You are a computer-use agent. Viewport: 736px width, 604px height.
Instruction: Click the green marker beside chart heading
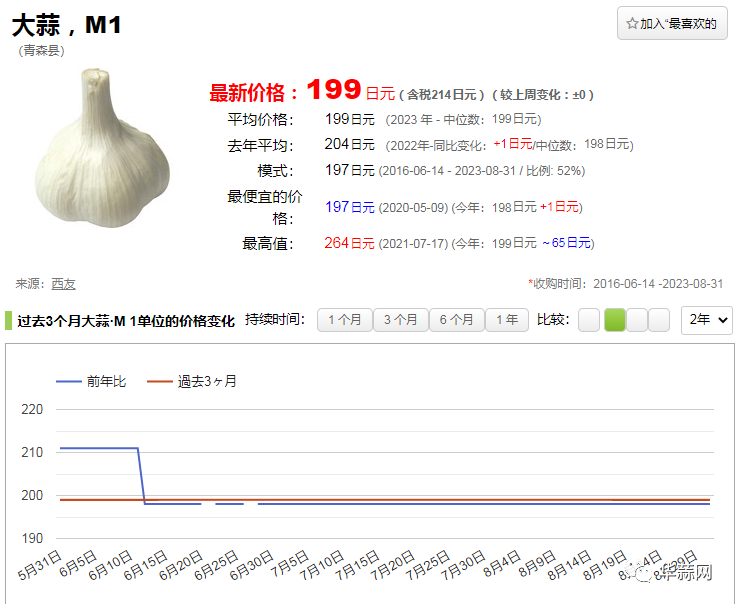(9, 321)
